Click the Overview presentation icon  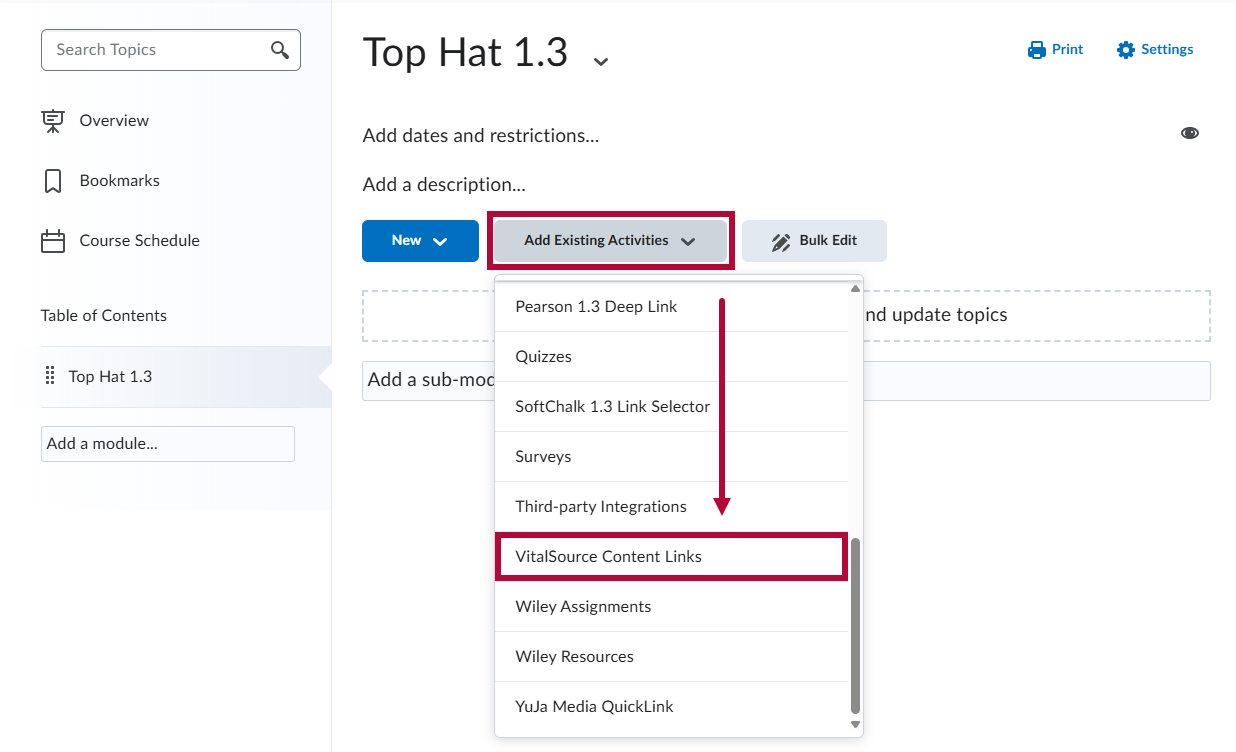coord(53,121)
